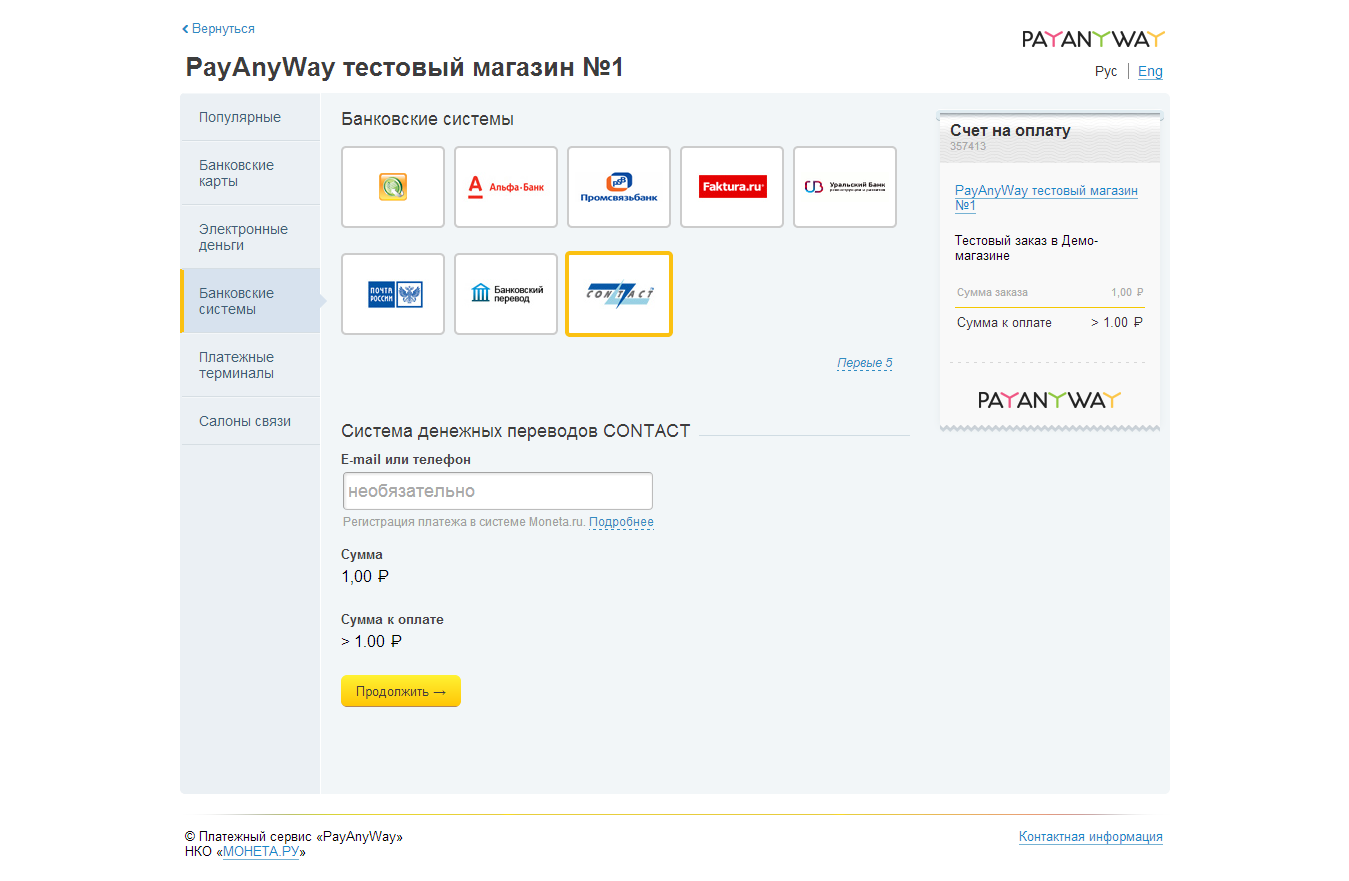The image size is (1349, 881).
Task: Go to Платежные терминалы tab
Action: click(250, 365)
